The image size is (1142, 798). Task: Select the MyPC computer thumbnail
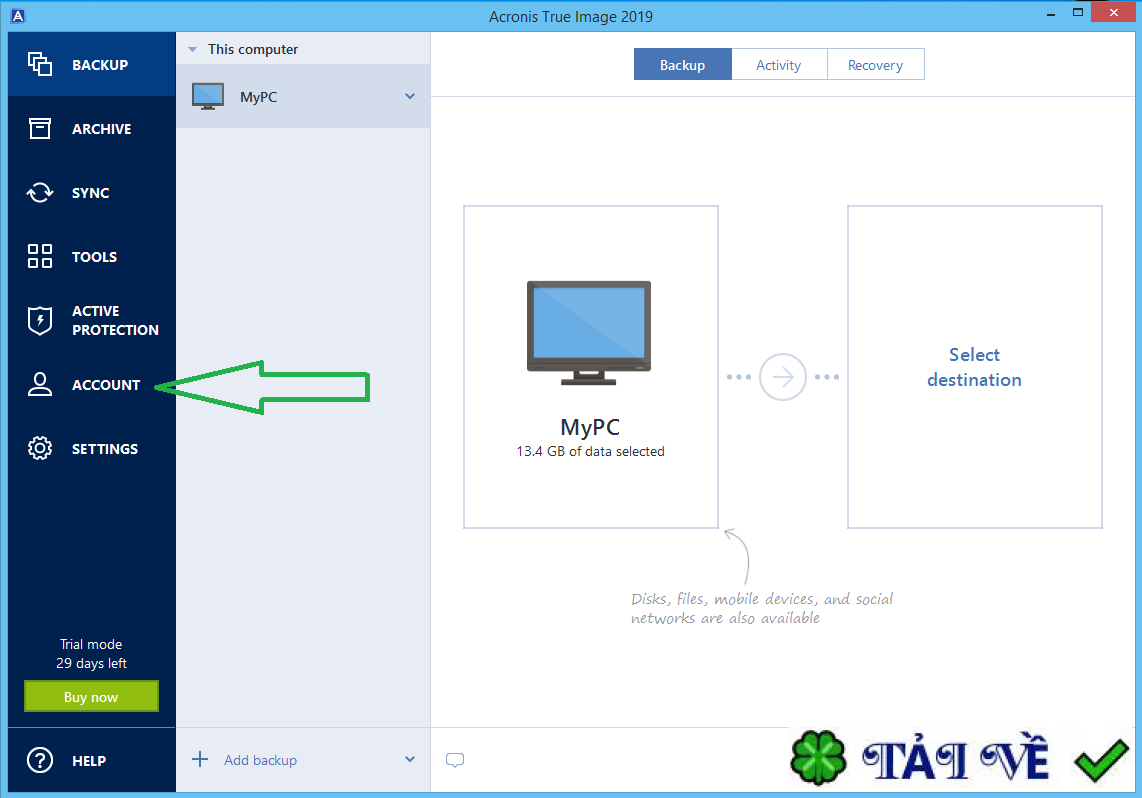(590, 330)
